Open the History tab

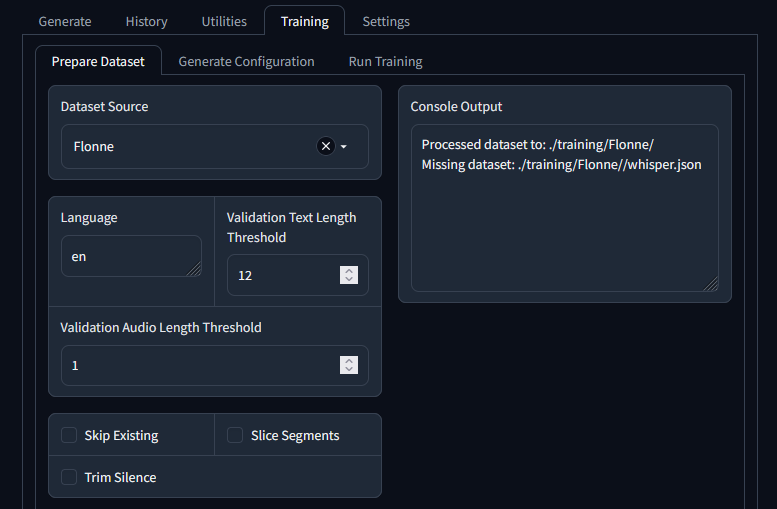[147, 22]
